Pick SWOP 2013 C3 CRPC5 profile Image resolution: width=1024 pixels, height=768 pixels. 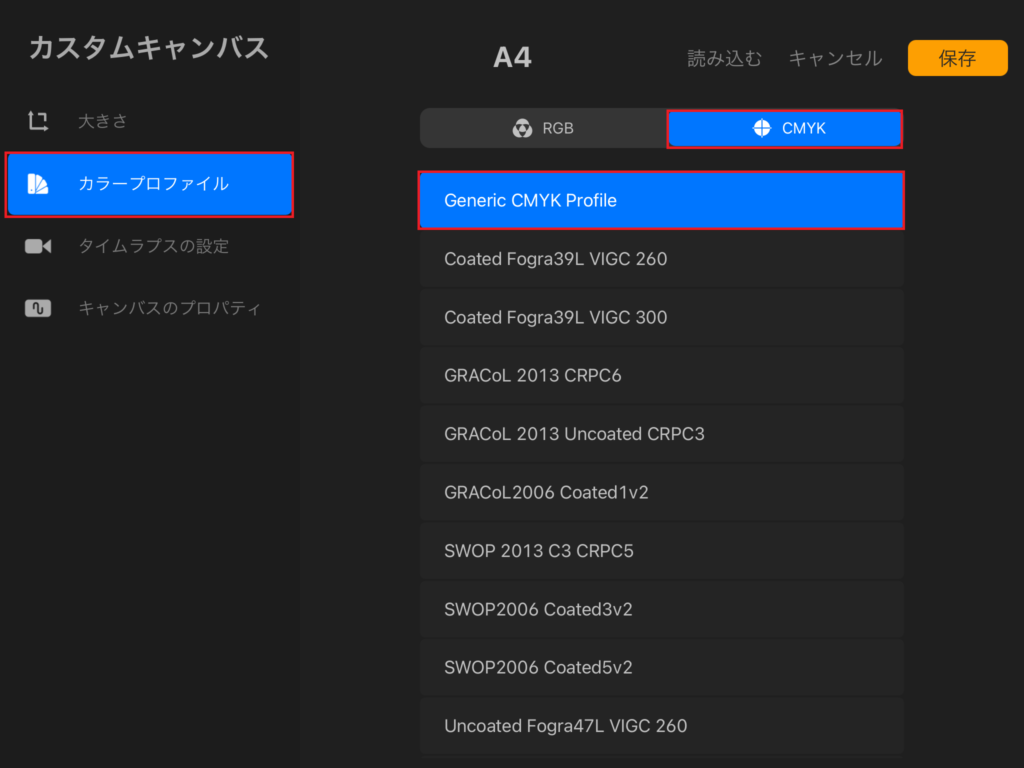tap(661, 551)
